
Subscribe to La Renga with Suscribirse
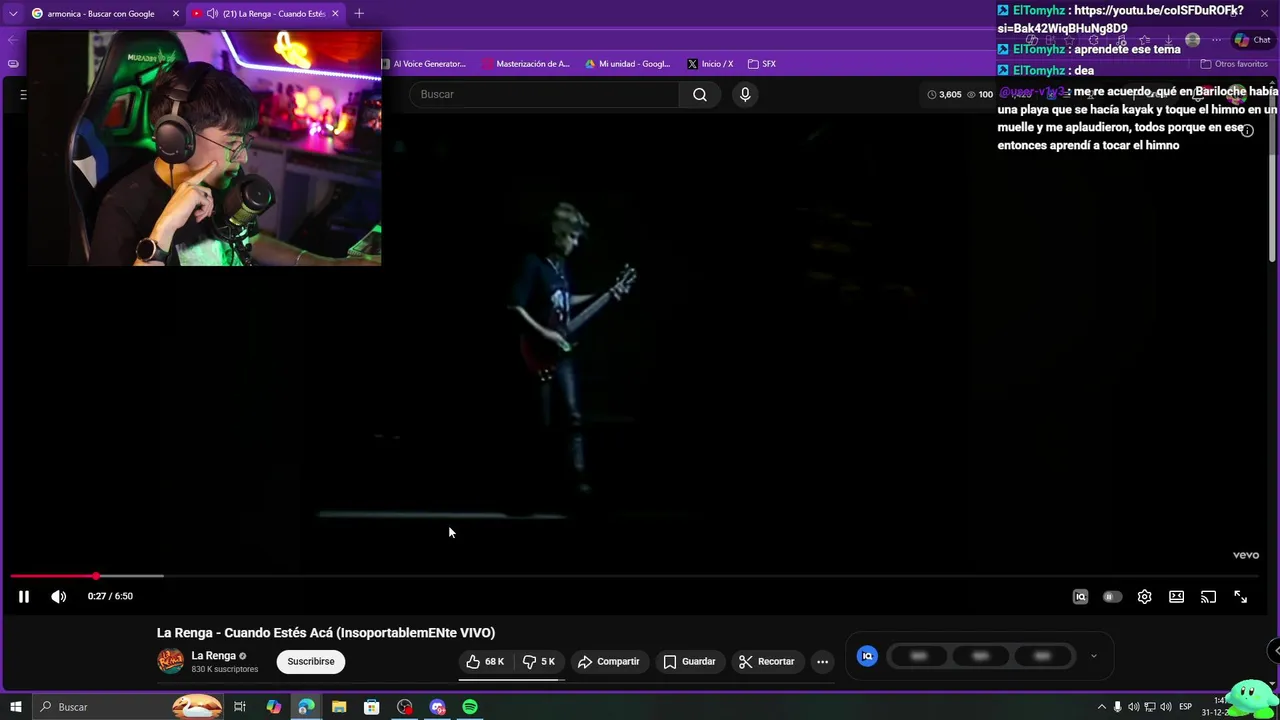[x=311, y=662]
